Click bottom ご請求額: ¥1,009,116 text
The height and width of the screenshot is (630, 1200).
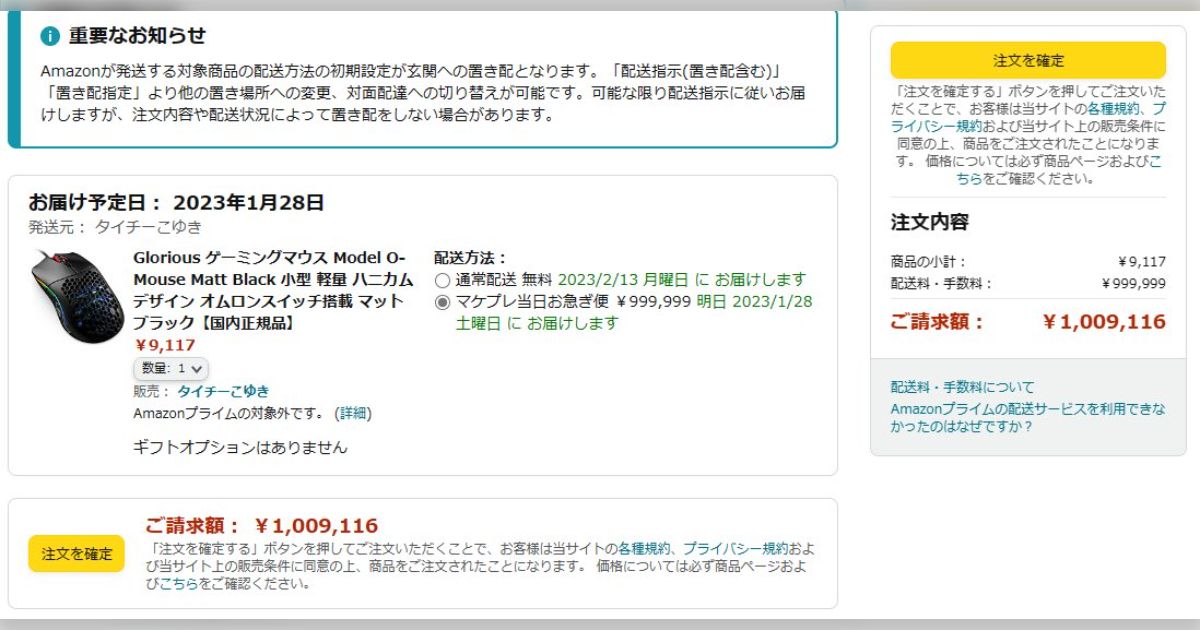[262, 526]
